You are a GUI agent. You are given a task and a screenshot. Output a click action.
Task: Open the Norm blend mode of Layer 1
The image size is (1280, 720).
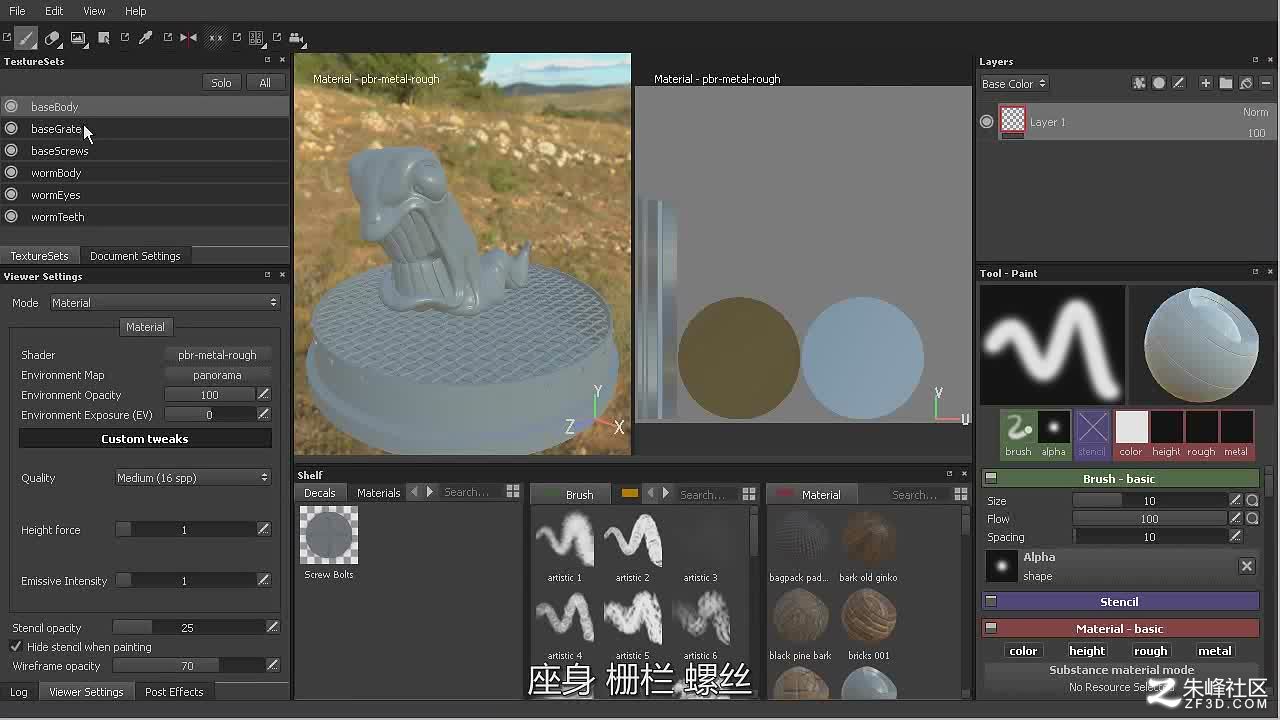click(1255, 112)
